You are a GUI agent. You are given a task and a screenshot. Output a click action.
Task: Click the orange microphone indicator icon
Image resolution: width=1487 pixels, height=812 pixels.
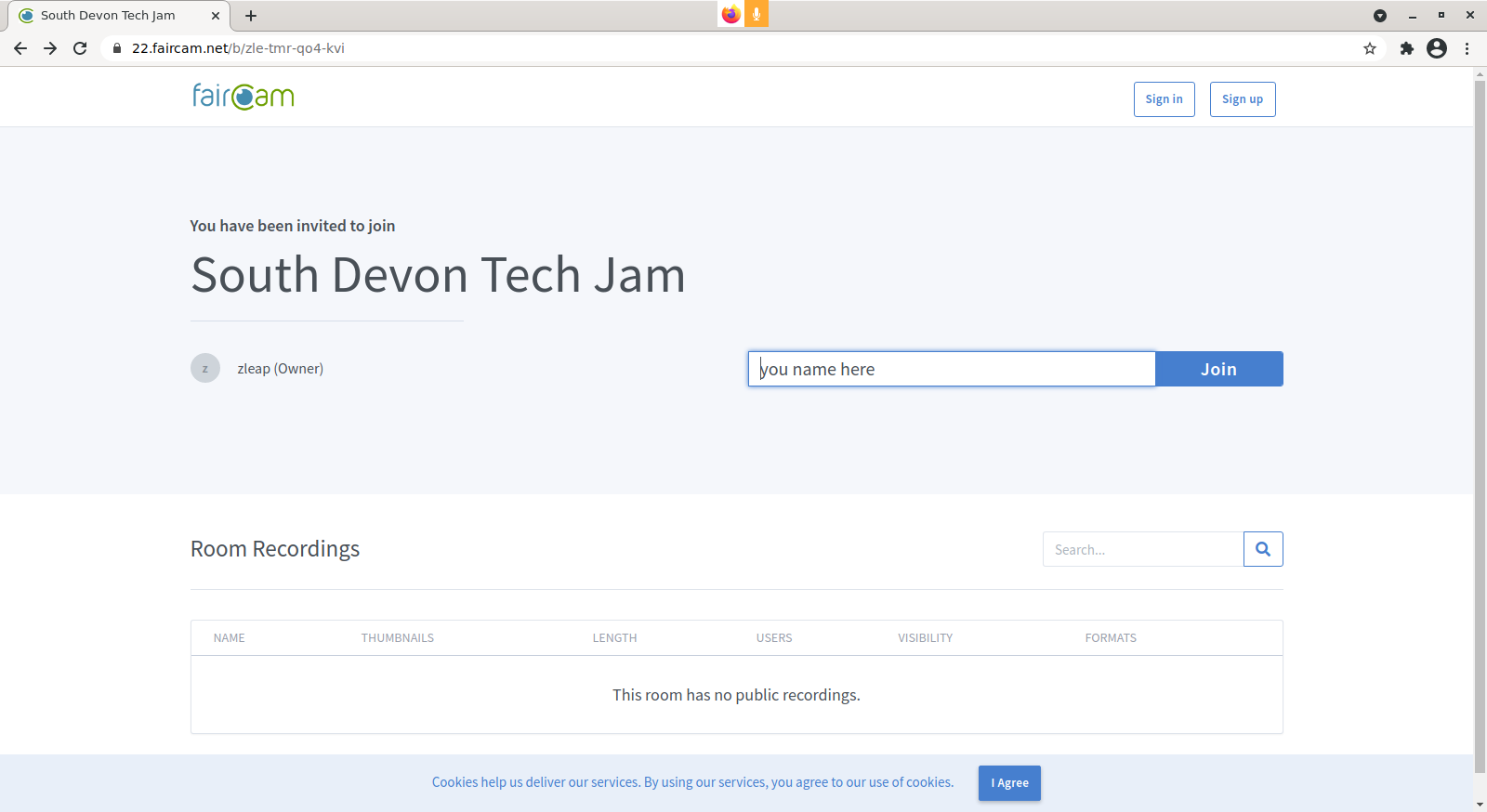click(757, 14)
